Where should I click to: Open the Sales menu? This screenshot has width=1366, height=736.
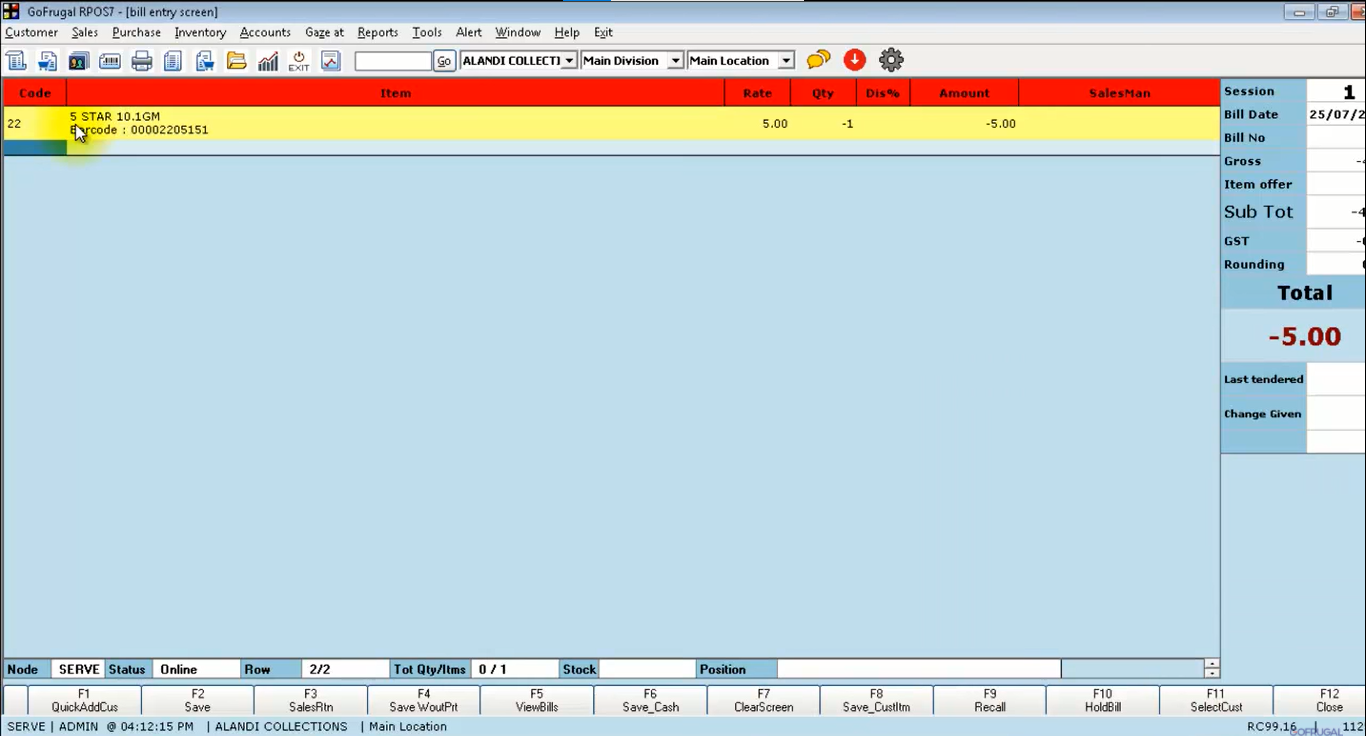(85, 32)
